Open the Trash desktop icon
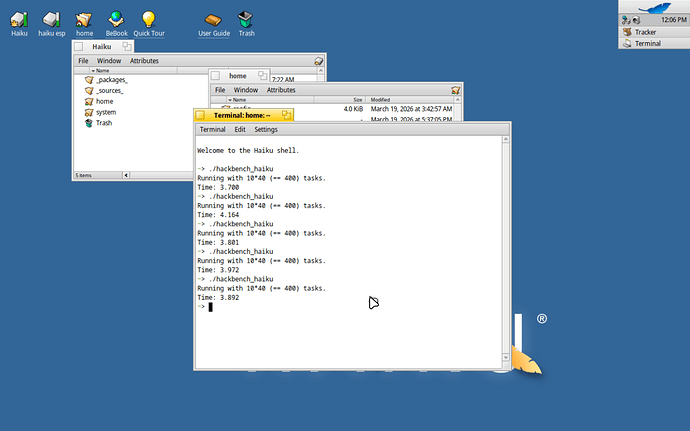This screenshot has width=690, height=431. point(246,19)
